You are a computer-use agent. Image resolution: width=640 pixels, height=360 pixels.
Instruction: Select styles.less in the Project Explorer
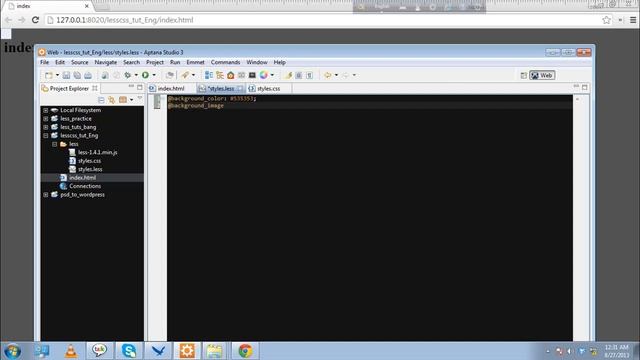tap(90, 169)
